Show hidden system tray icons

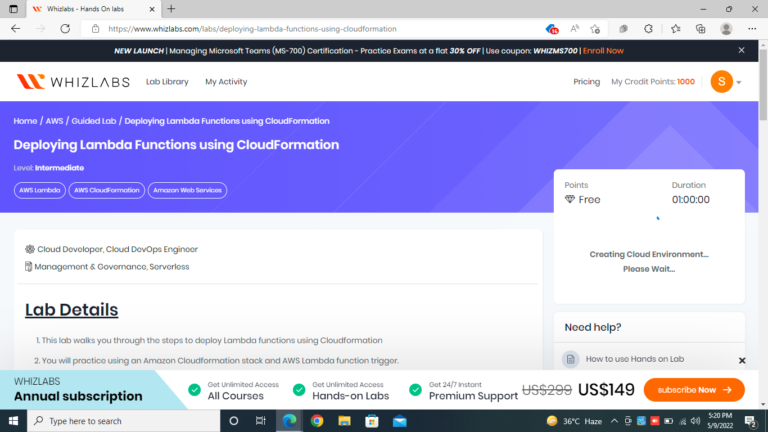614,421
